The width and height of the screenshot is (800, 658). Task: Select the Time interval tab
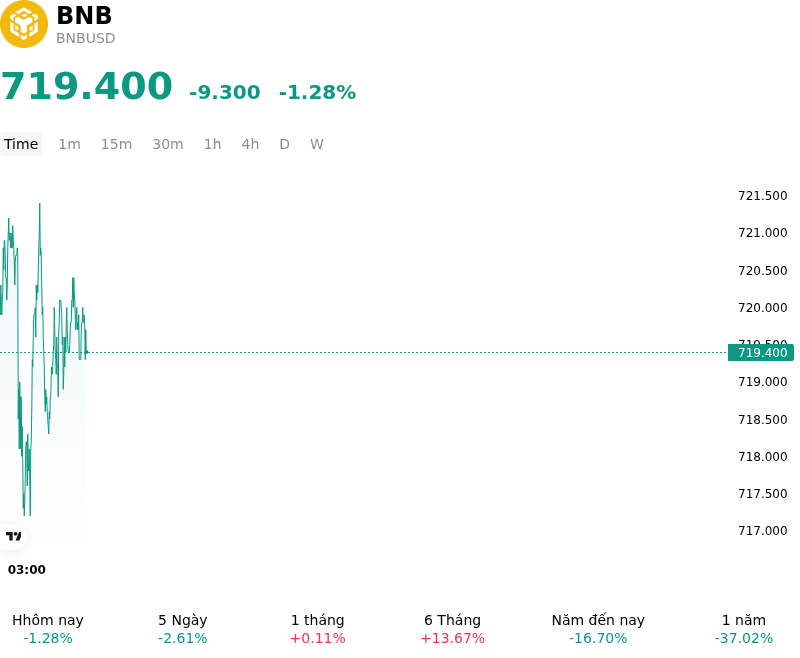coord(21,144)
